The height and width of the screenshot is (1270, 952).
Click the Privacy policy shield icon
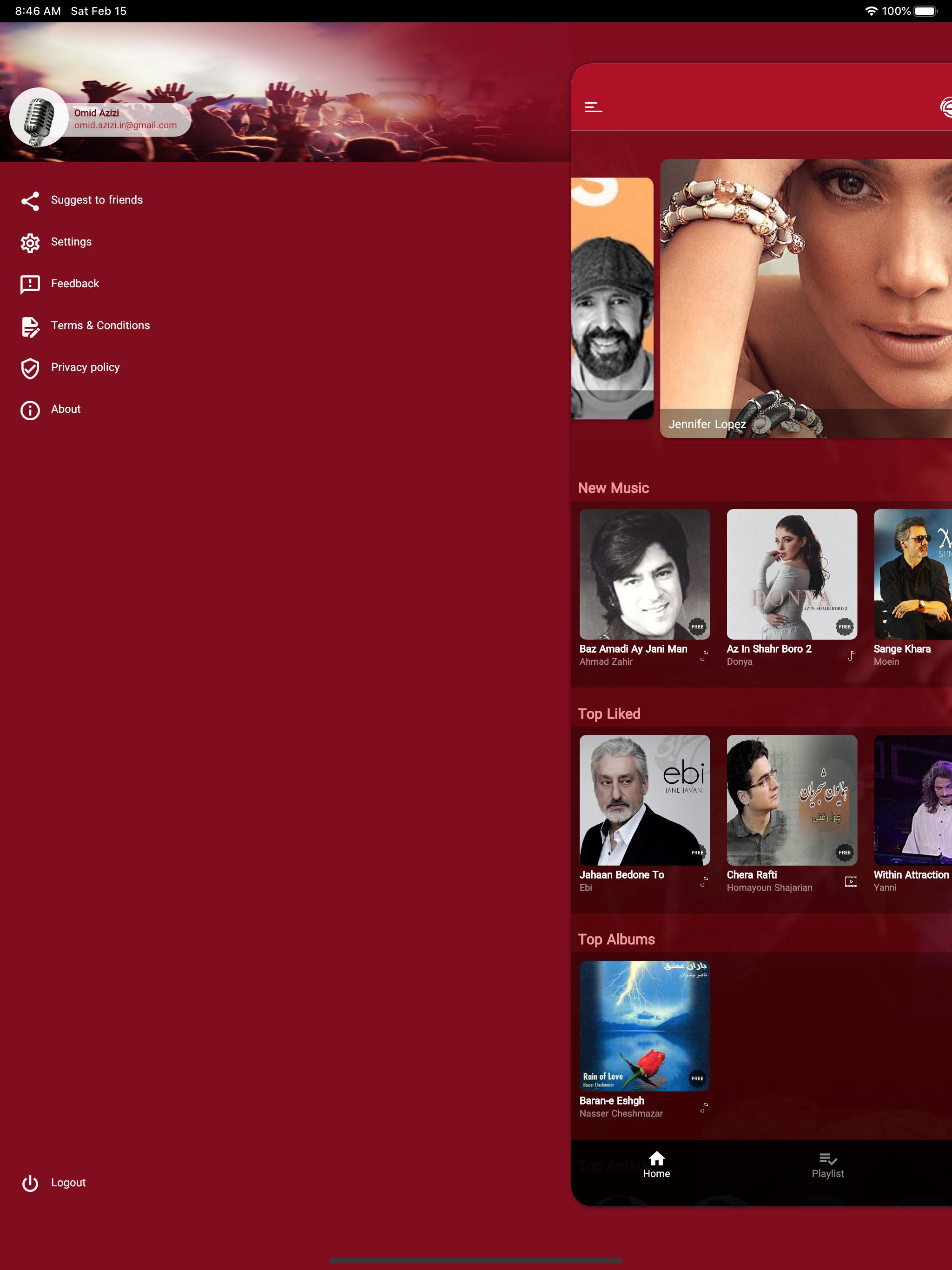coord(30,368)
